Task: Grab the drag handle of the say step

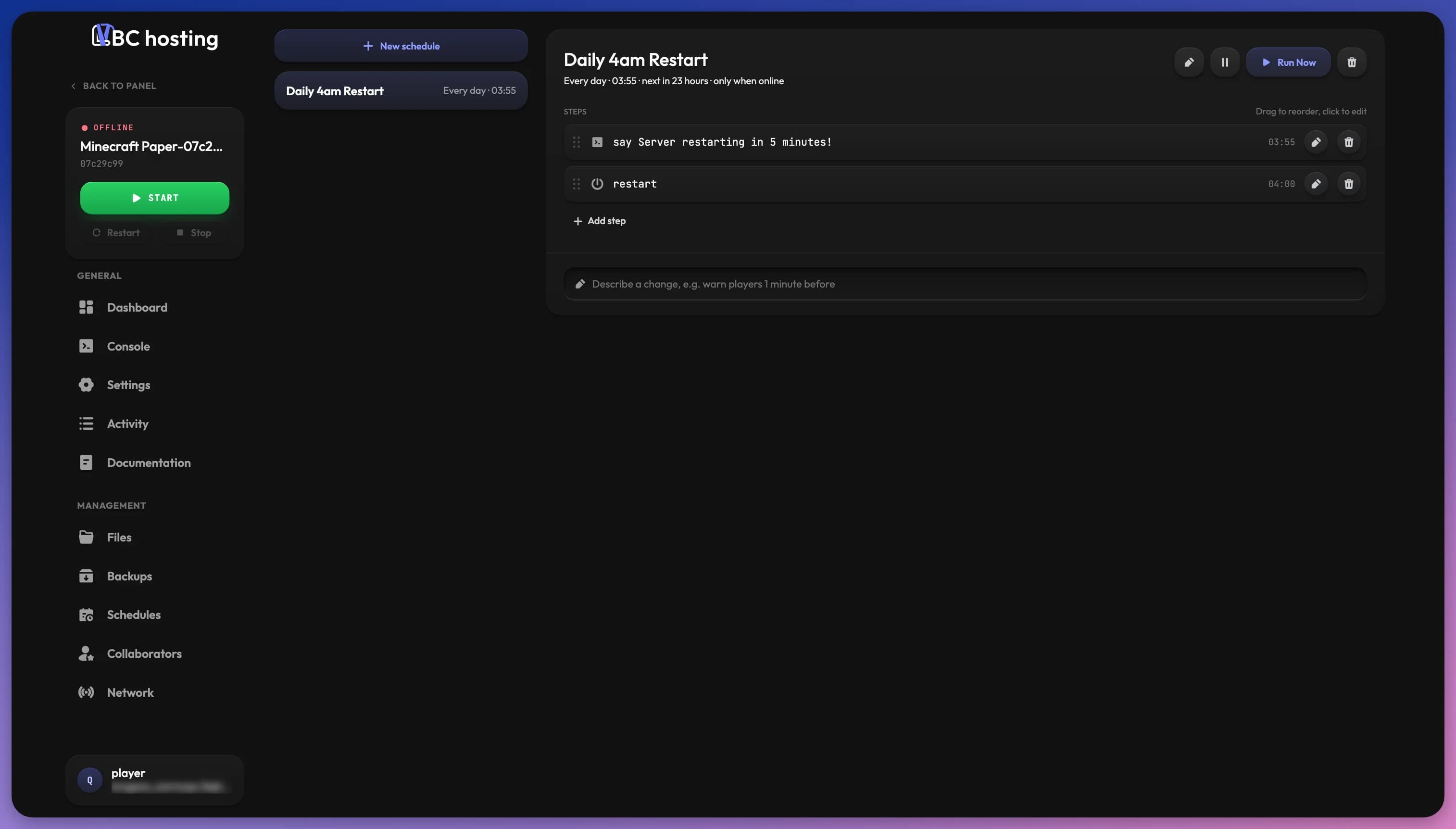Action: [x=576, y=142]
